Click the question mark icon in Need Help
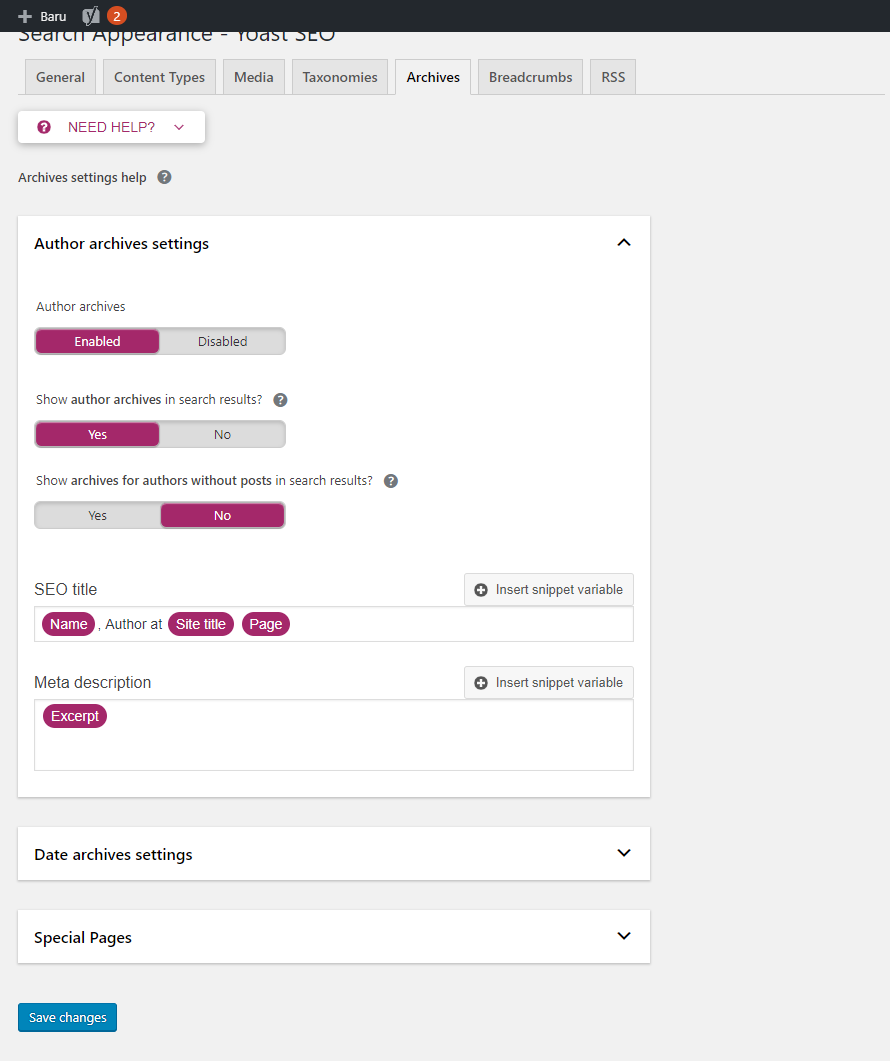Image resolution: width=890 pixels, height=1061 pixels. pos(44,127)
